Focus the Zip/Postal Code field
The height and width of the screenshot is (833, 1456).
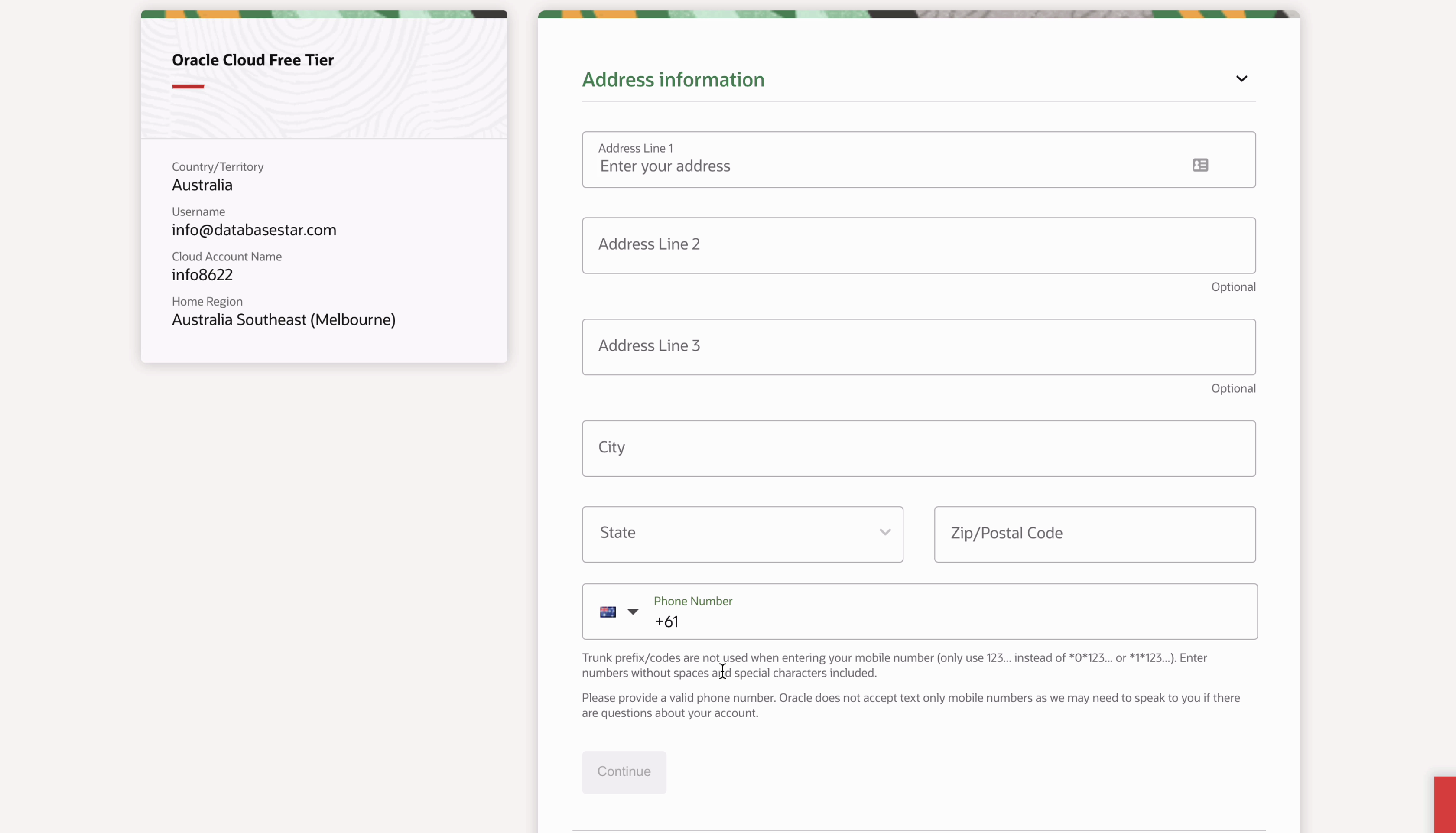[x=1094, y=534]
